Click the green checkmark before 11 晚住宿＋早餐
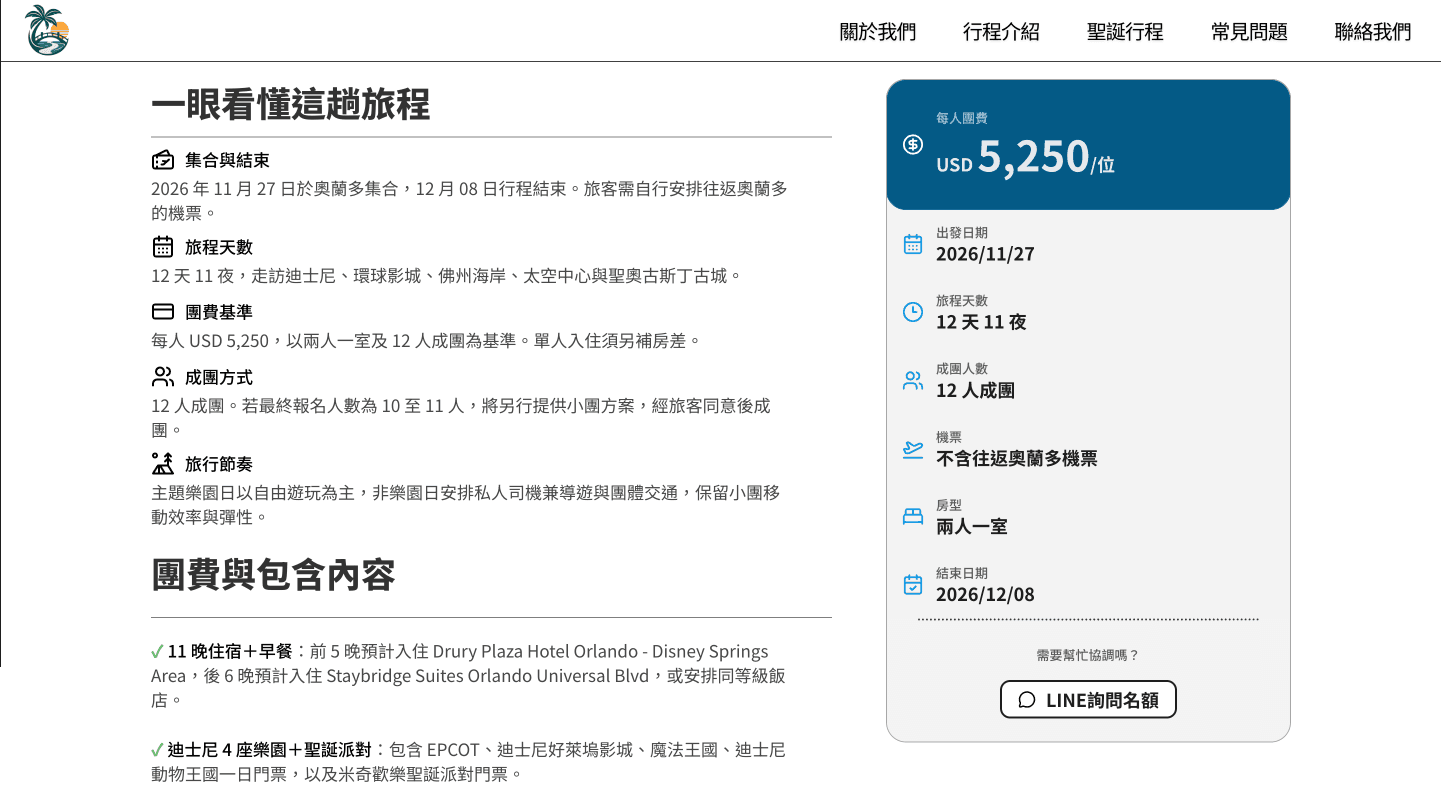 click(157, 652)
